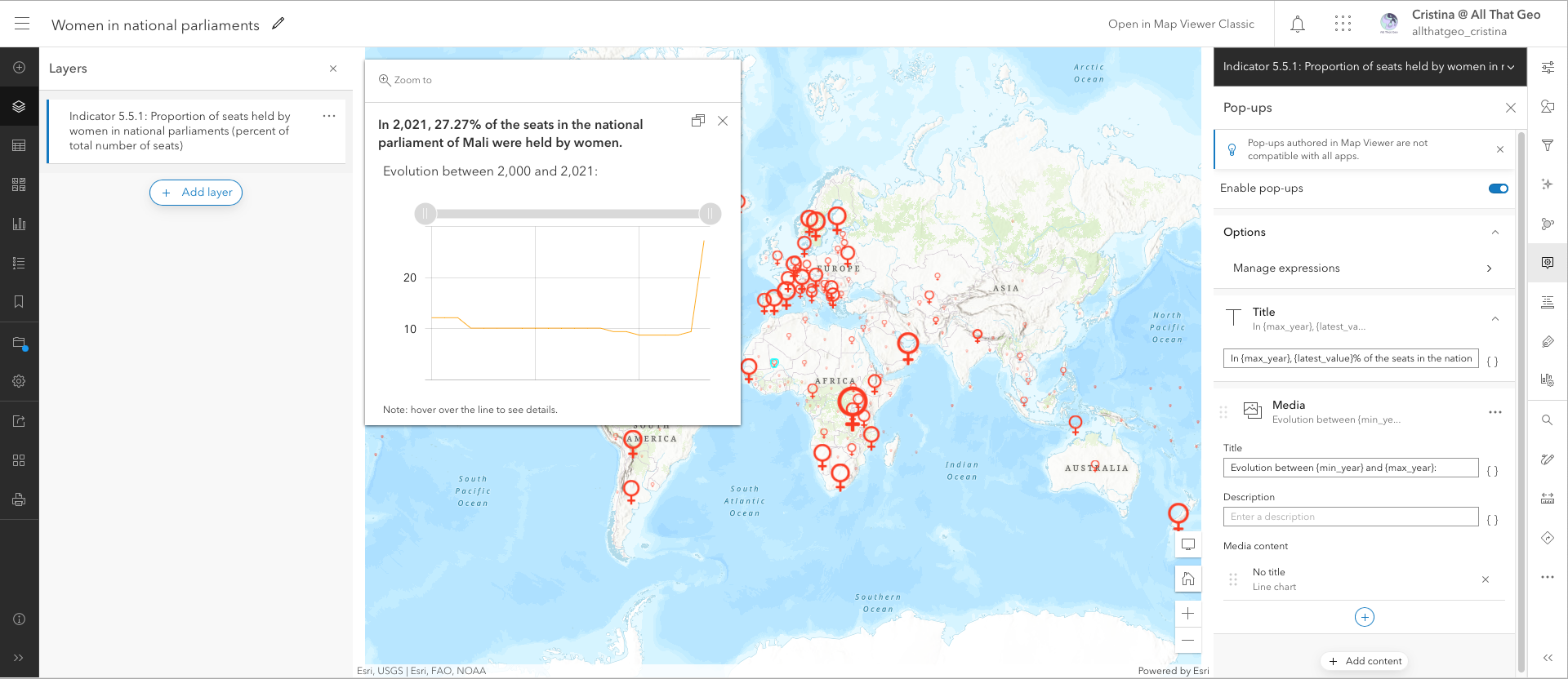This screenshot has width=1568, height=679.
Task: Move the right chart range slider handle
Action: point(710,214)
